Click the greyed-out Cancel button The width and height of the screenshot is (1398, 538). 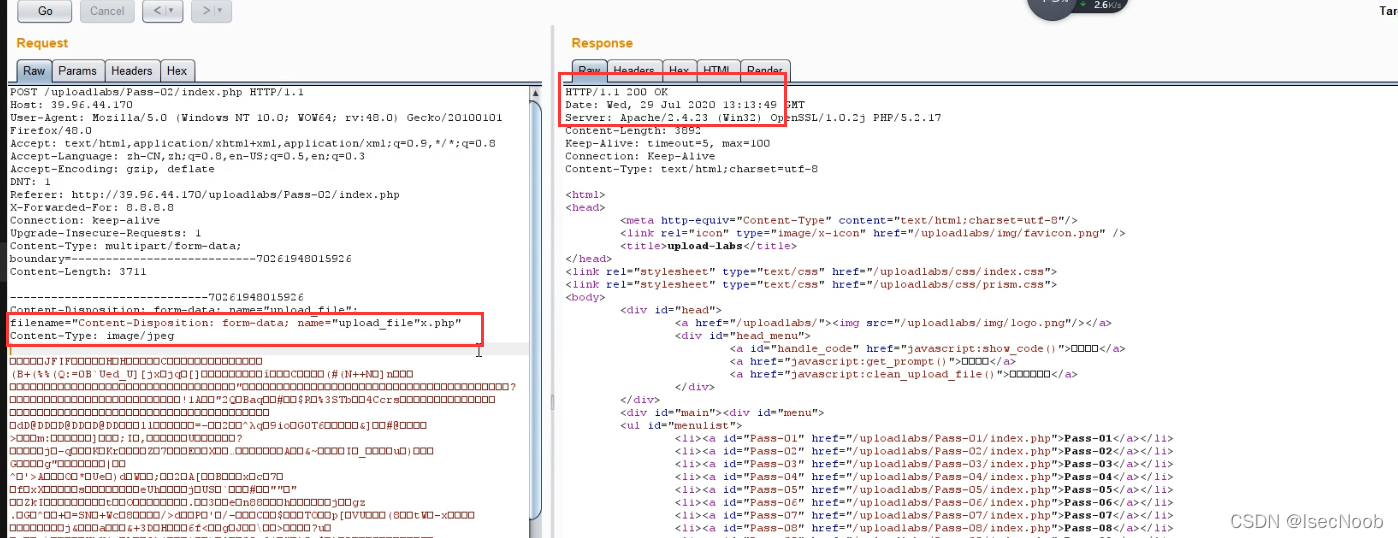click(106, 11)
